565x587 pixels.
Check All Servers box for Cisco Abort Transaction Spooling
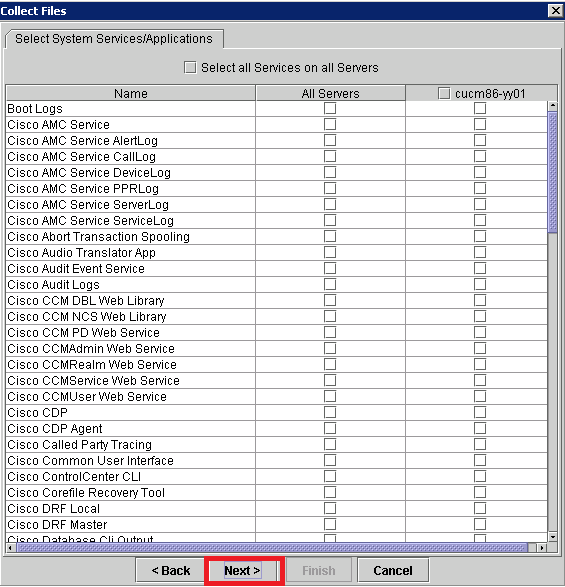click(x=330, y=237)
